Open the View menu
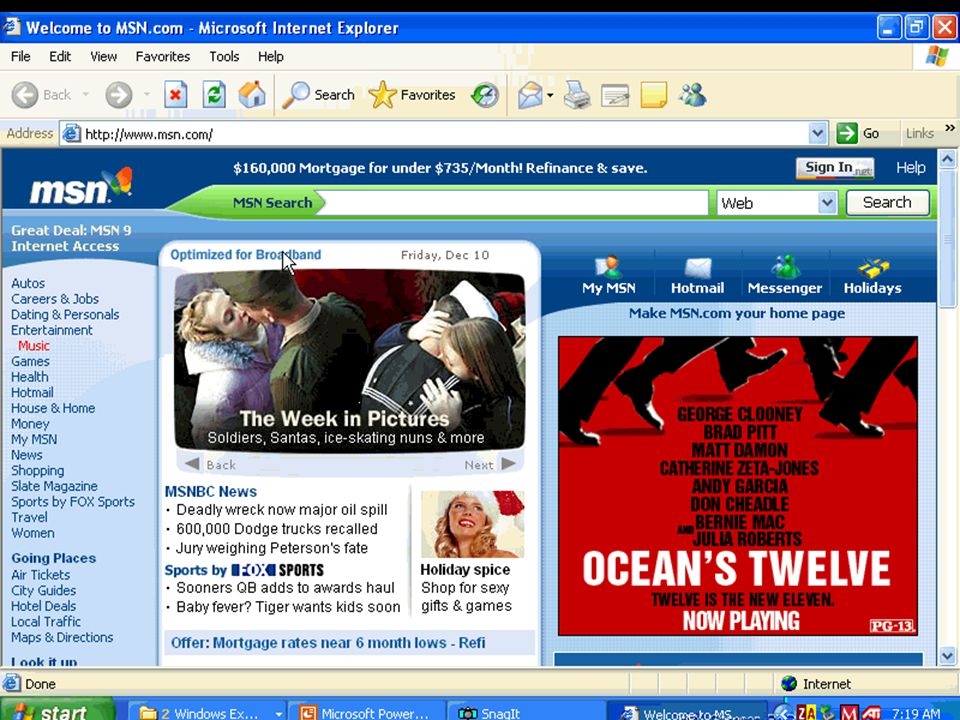Image resolution: width=960 pixels, height=720 pixels. point(103,56)
